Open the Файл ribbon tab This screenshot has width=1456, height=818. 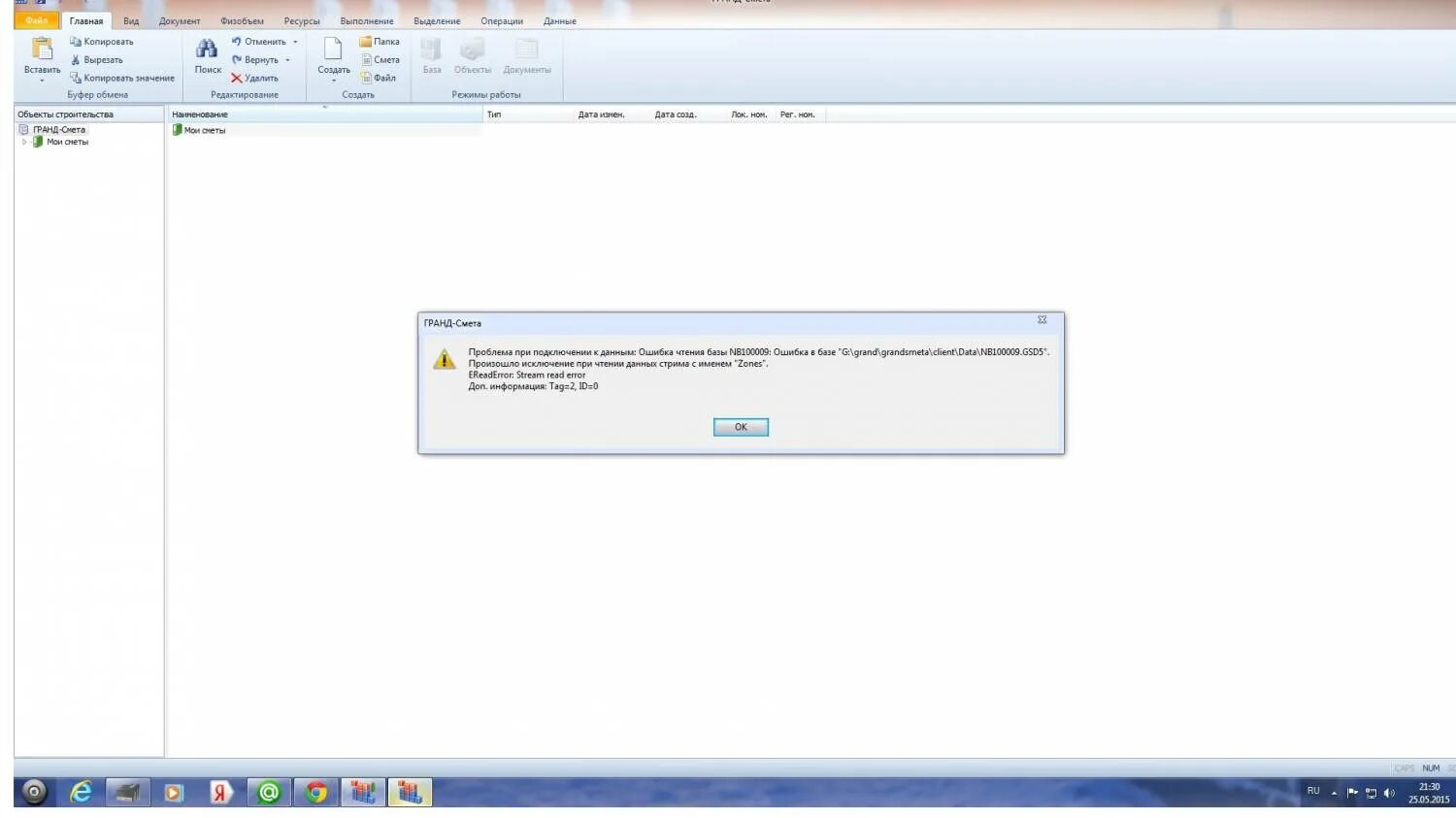click(37, 20)
